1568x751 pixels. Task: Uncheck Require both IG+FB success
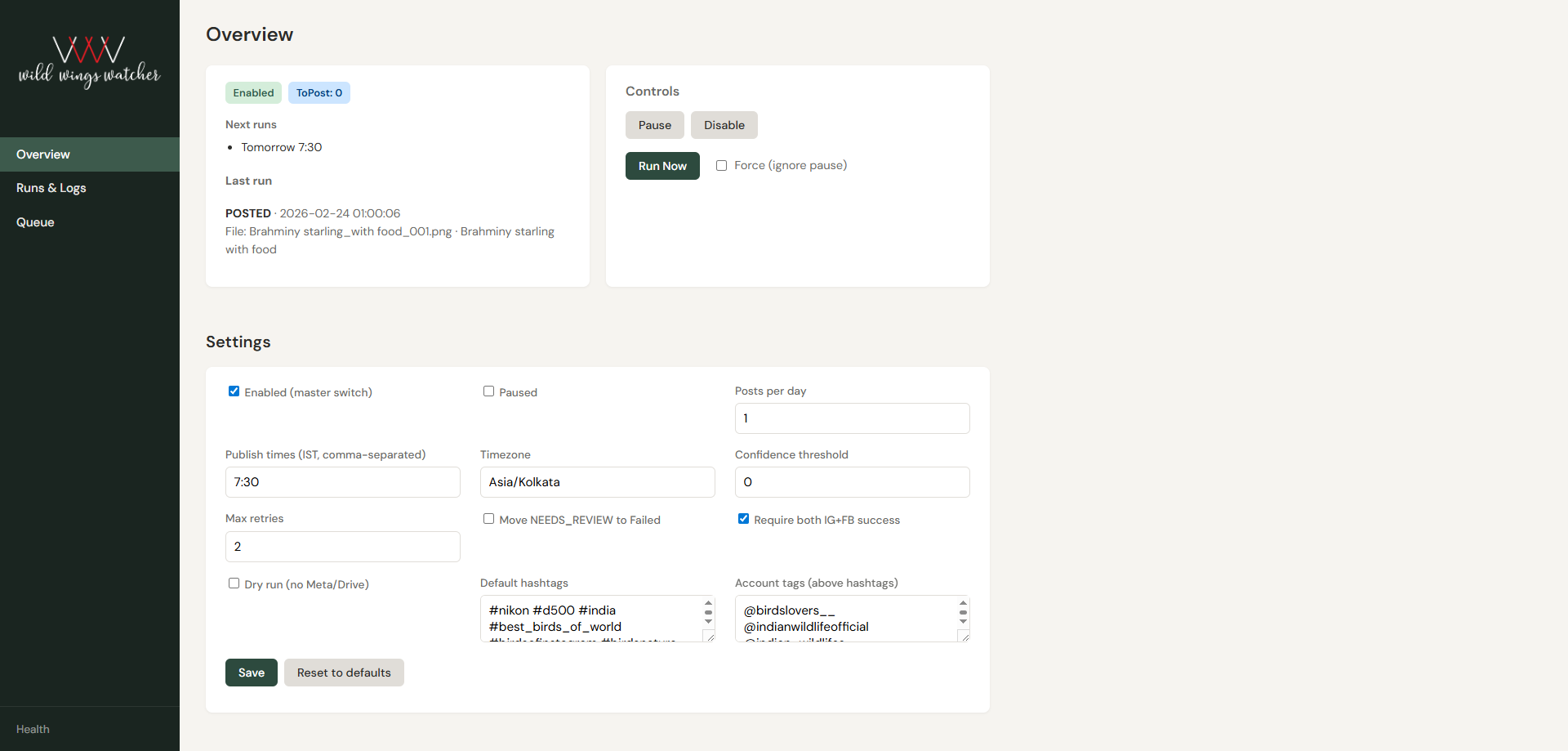click(x=743, y=518)
